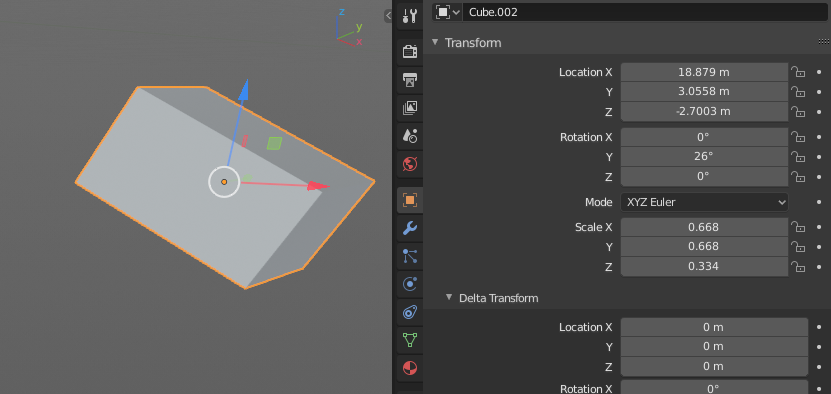
Task: Collapse the Transform panel
Action: [x=435, y=42]
